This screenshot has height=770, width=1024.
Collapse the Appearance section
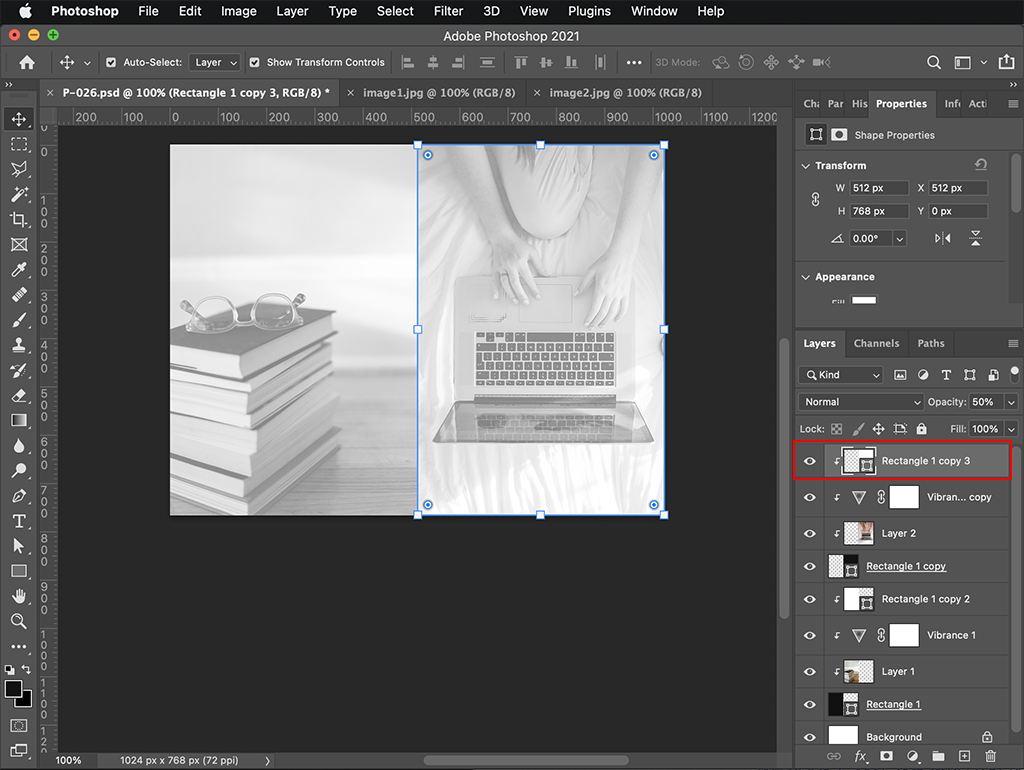(x=805, y=277)
